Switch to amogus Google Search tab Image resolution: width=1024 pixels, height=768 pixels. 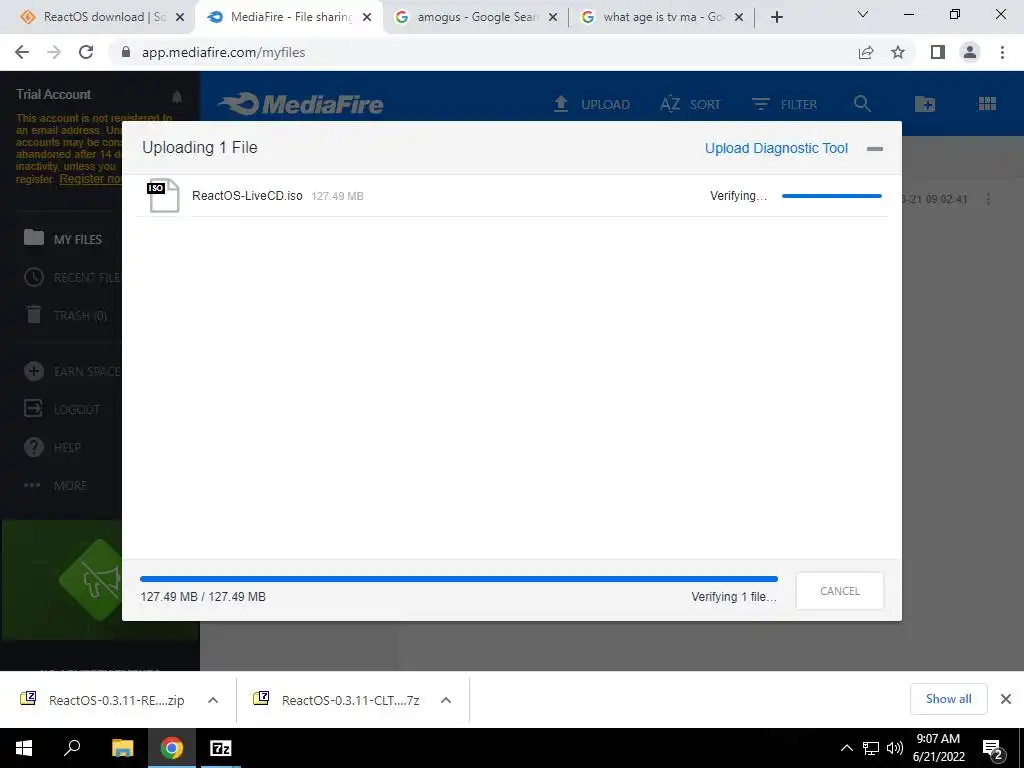coord(476,17)
